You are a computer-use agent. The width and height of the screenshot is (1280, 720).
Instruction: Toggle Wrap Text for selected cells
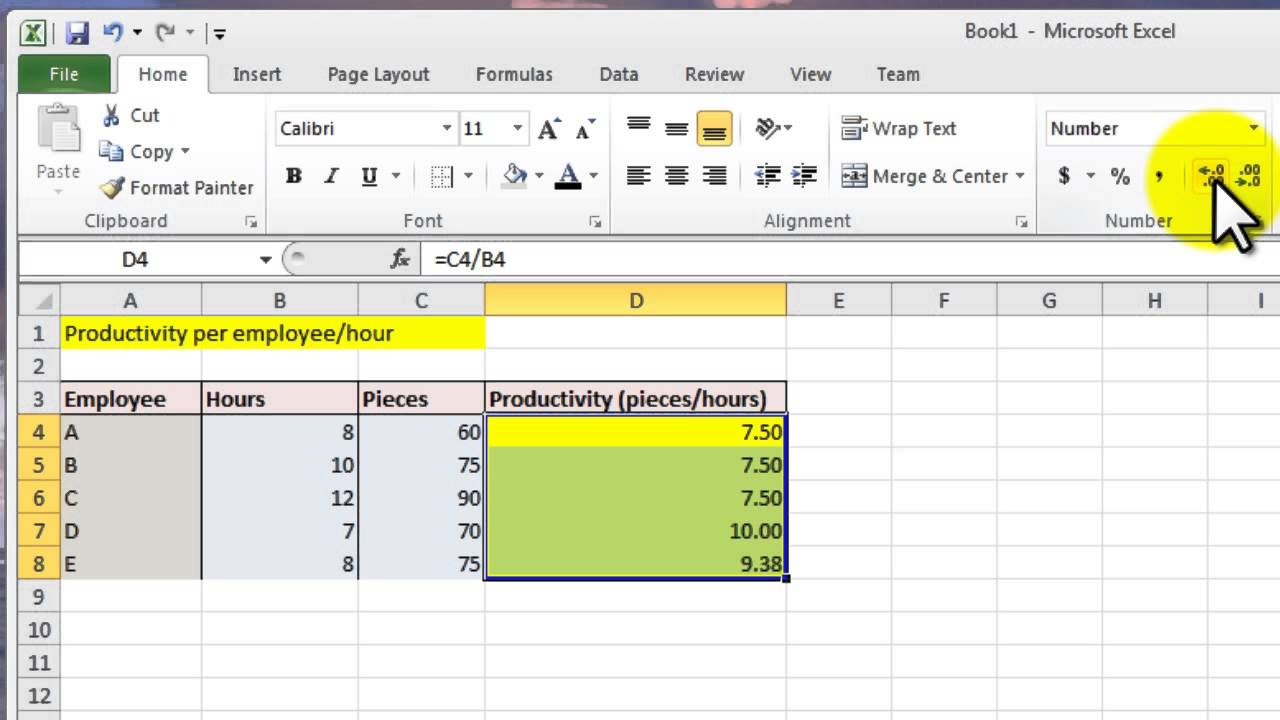pyautogui.click(x=899, y=128)
